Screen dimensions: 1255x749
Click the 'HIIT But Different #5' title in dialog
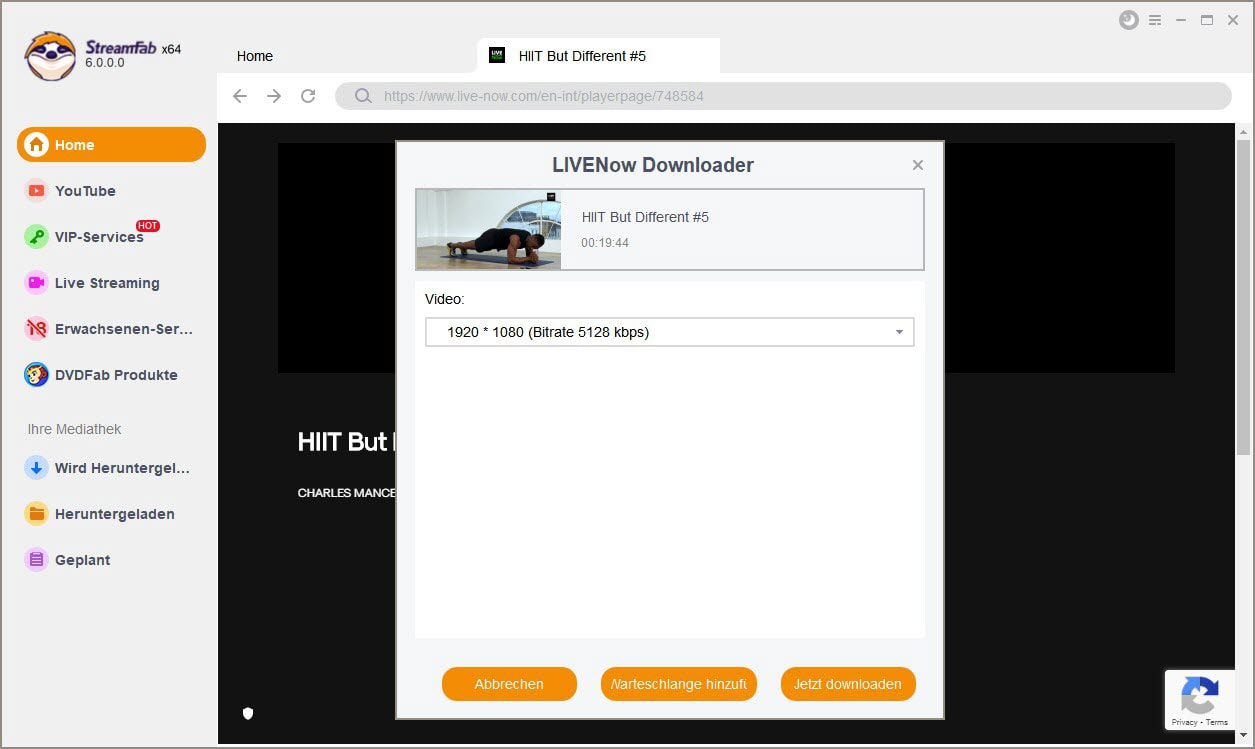click(x=645, y=217)
